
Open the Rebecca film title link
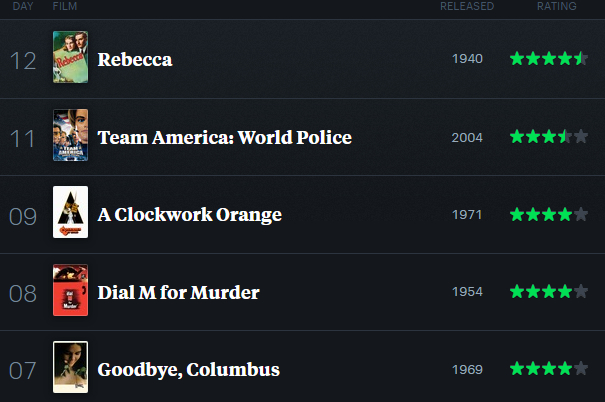tap(135, 60)
